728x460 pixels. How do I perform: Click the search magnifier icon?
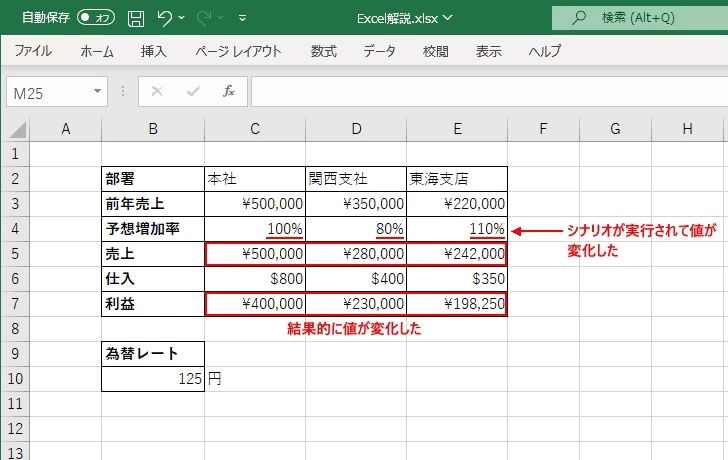[578, 18]
